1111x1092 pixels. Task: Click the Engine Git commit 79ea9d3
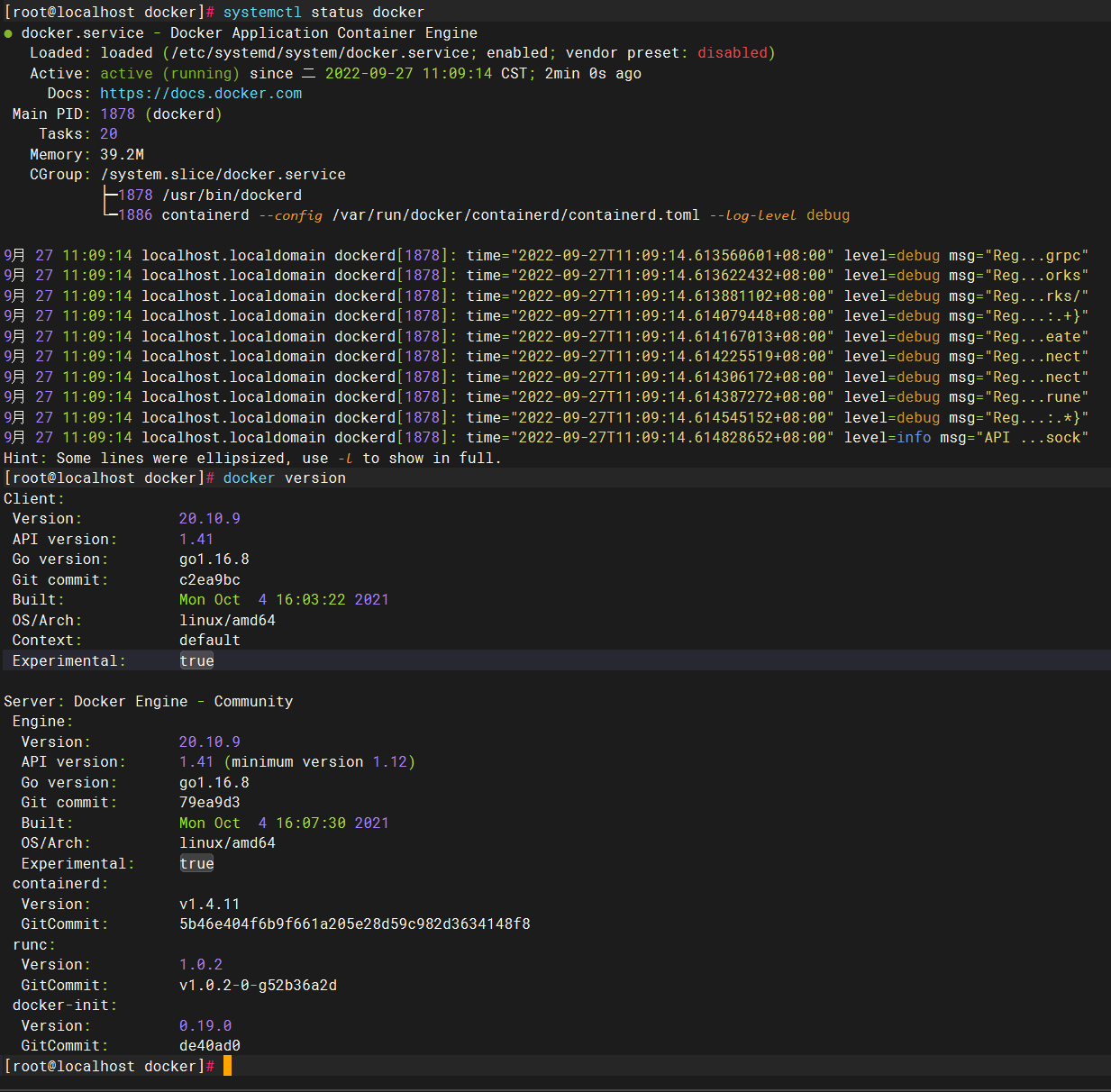click(x=210, y=803)
